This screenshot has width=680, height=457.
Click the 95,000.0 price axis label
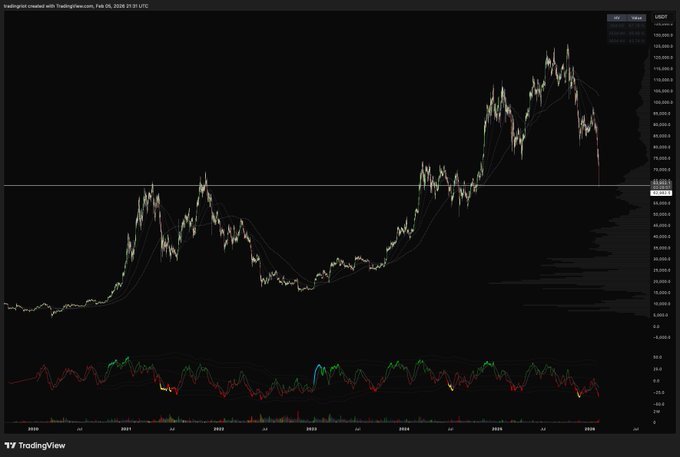coord(664,114)
